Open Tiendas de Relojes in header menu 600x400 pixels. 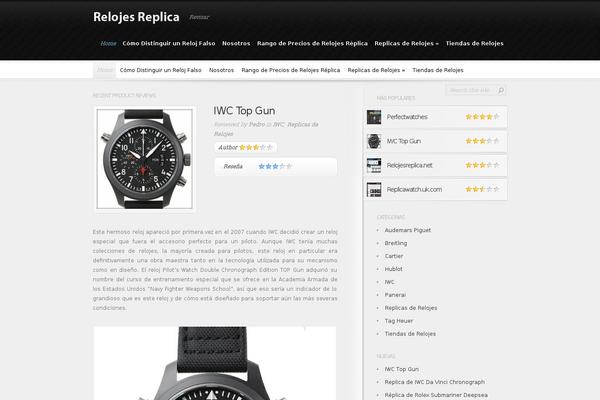pos(474,43)
